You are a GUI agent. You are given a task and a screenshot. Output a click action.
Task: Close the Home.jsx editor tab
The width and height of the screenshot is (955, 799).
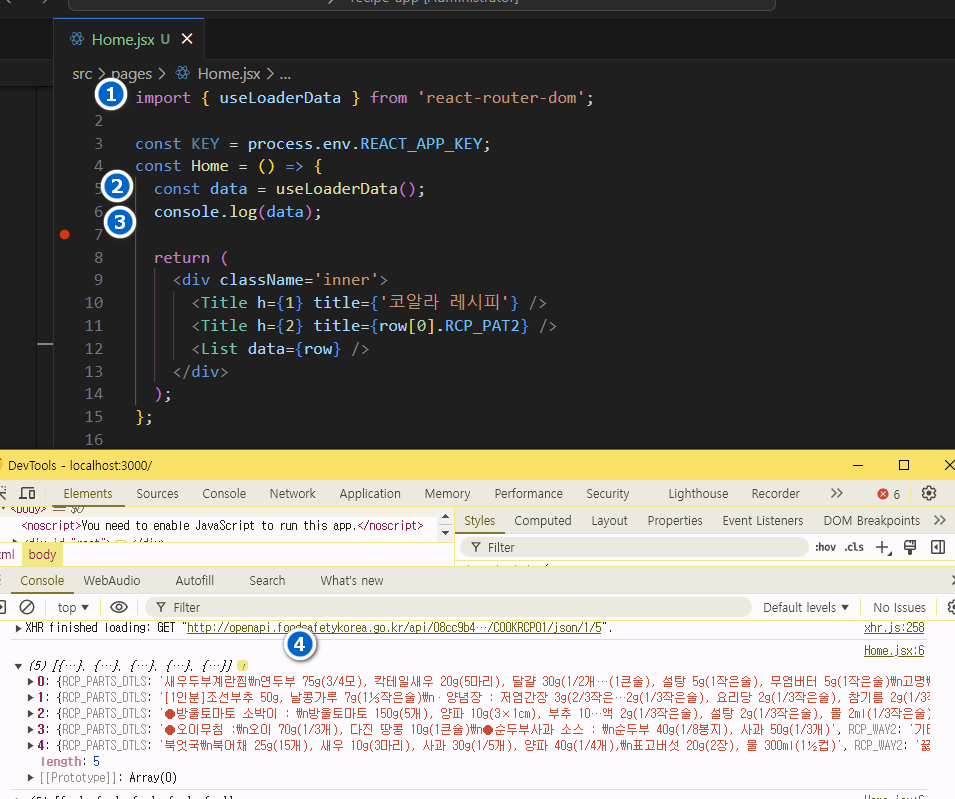click(x=187, y=39)
